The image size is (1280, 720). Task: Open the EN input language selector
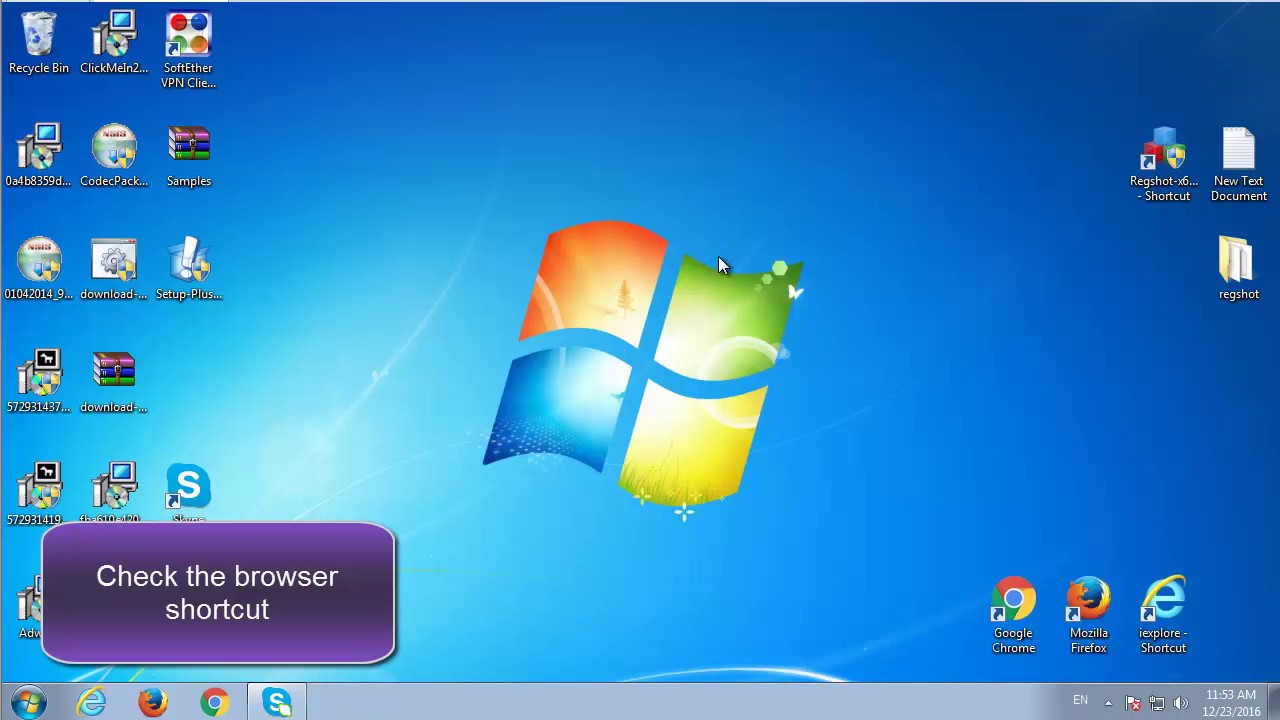pos(1080,701)
